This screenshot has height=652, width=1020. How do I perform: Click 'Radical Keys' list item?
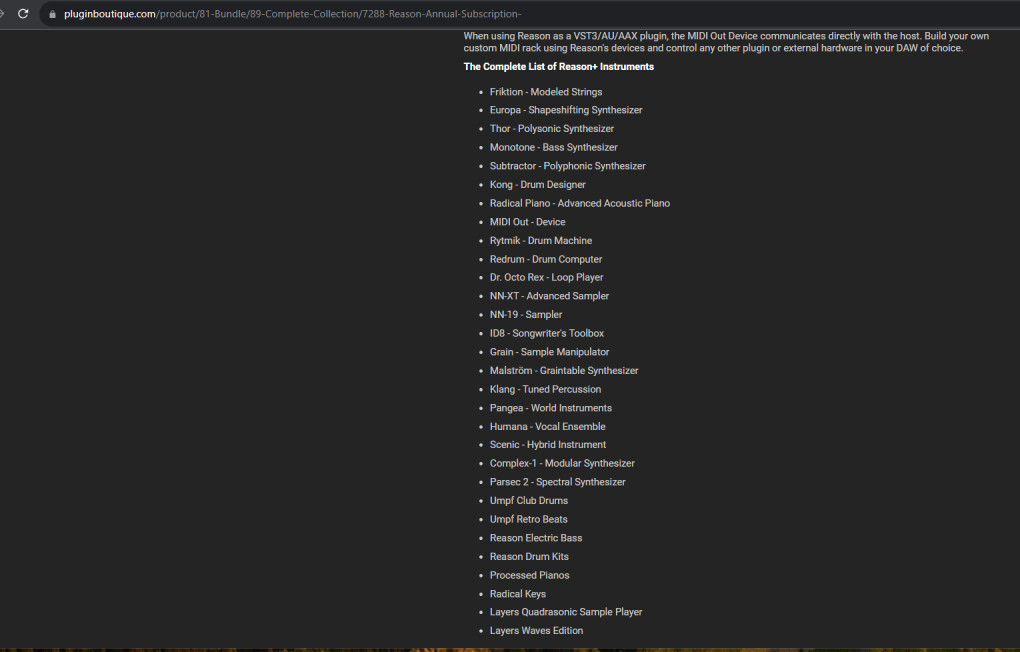pos(518,594)
